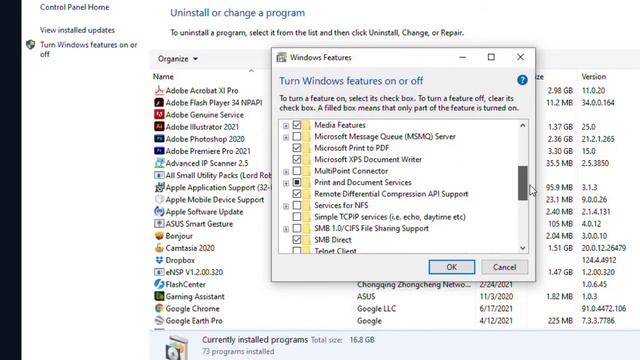Expand the Media Features tree node

[x=286, y=126]
